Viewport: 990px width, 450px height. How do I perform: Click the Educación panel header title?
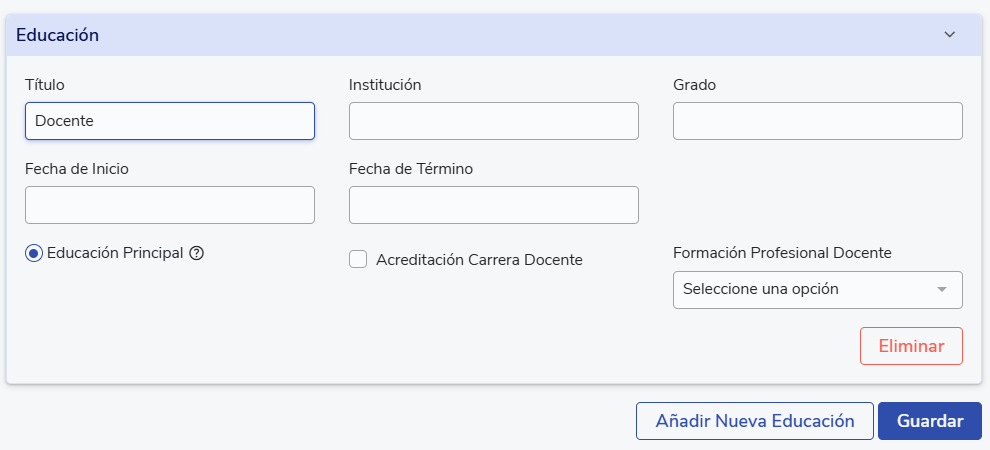(x=57, y=35)
